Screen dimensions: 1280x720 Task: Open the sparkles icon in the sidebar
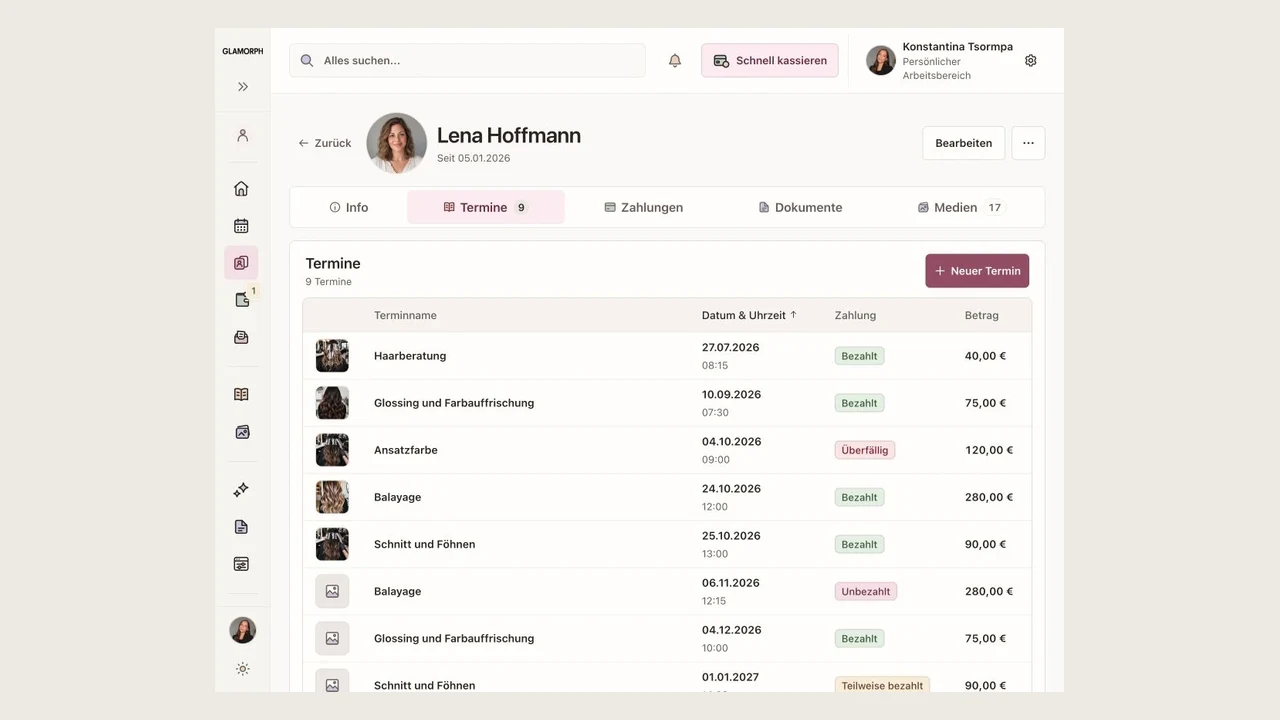pos(241,490)
